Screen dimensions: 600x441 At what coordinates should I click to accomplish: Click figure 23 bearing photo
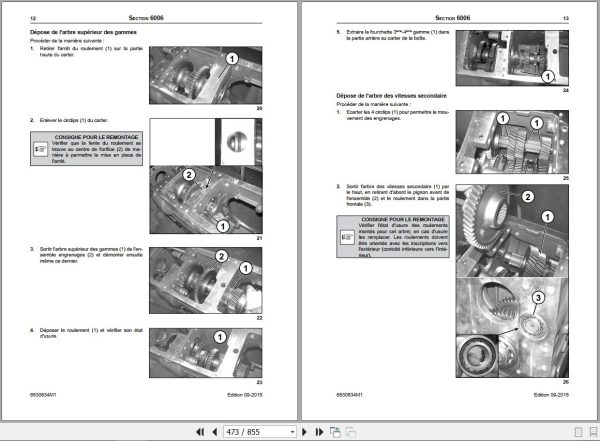206,353
